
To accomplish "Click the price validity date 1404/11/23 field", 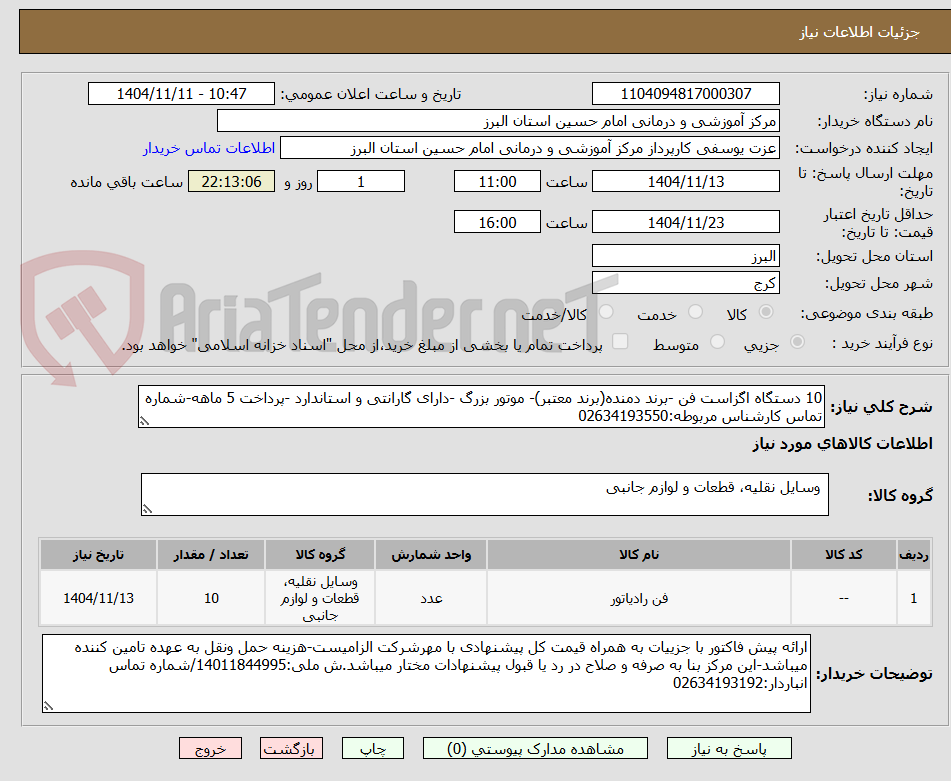I will (x=686, y=222).
